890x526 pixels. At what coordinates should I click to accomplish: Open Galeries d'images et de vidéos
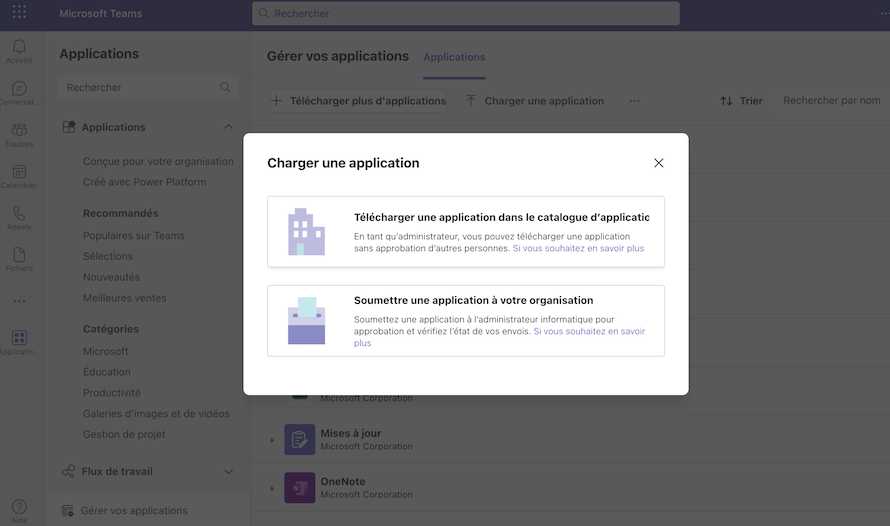[156, 414]
